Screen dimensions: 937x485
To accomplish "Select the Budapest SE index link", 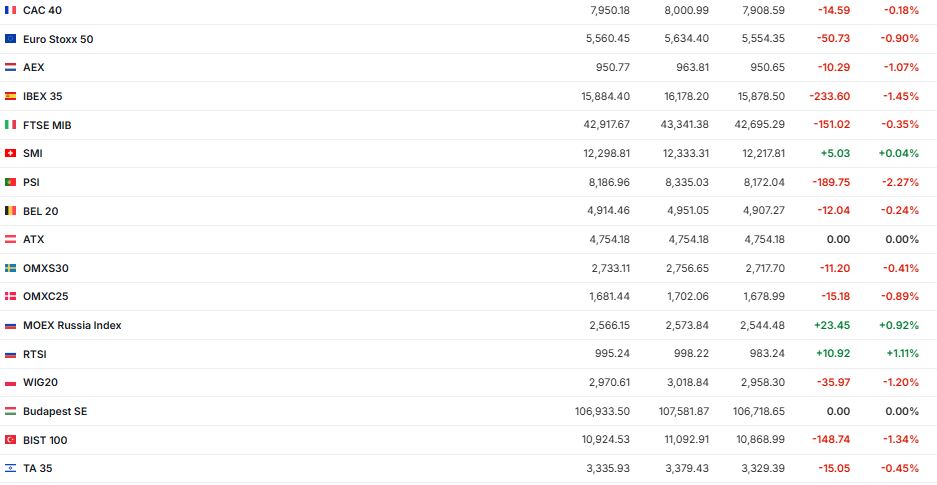I will 55,411.
